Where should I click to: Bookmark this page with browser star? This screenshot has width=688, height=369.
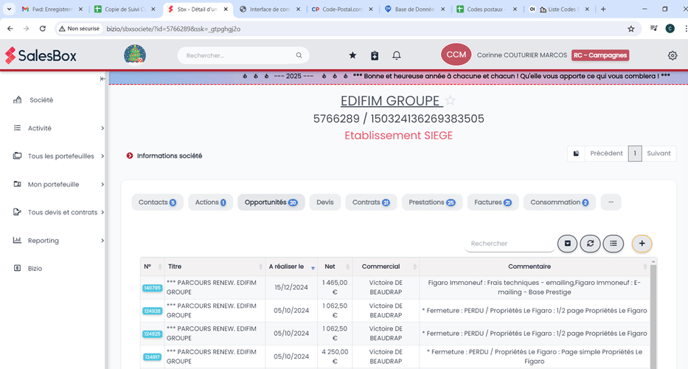[x=631, y=29]
